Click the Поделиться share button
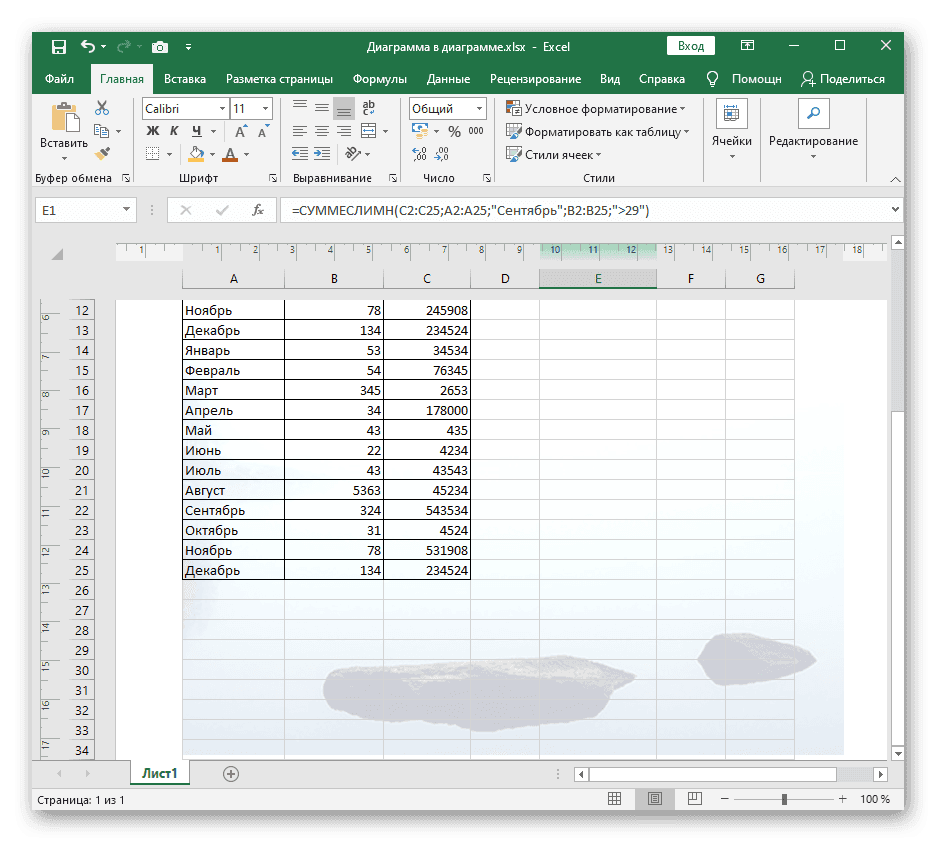The width and height of the screenshot is (936, 842). 843,79
